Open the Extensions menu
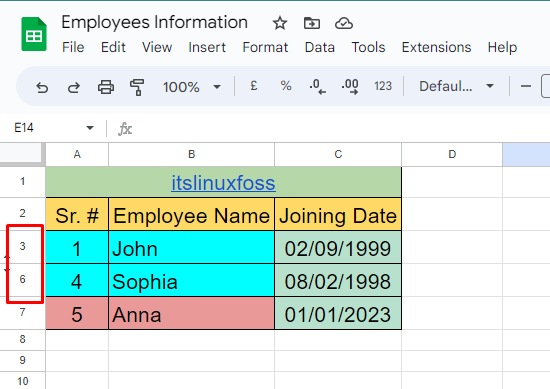 click(436, 47)
